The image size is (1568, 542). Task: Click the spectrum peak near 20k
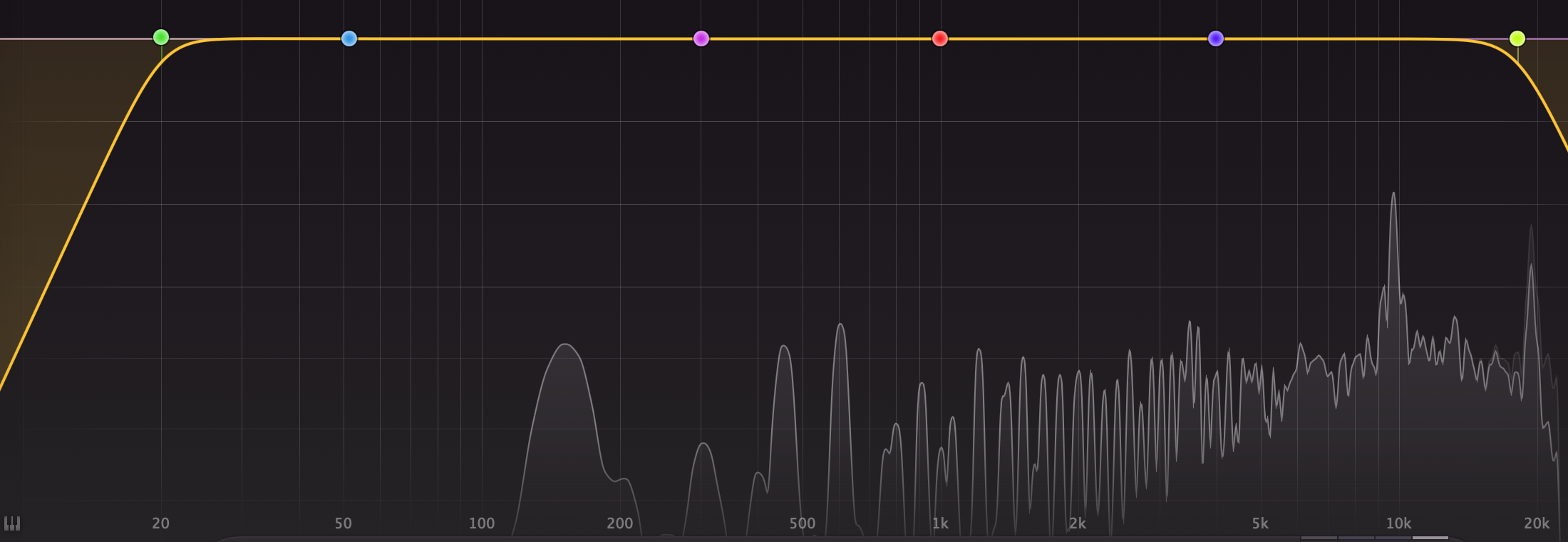[x=1530, y=267]
